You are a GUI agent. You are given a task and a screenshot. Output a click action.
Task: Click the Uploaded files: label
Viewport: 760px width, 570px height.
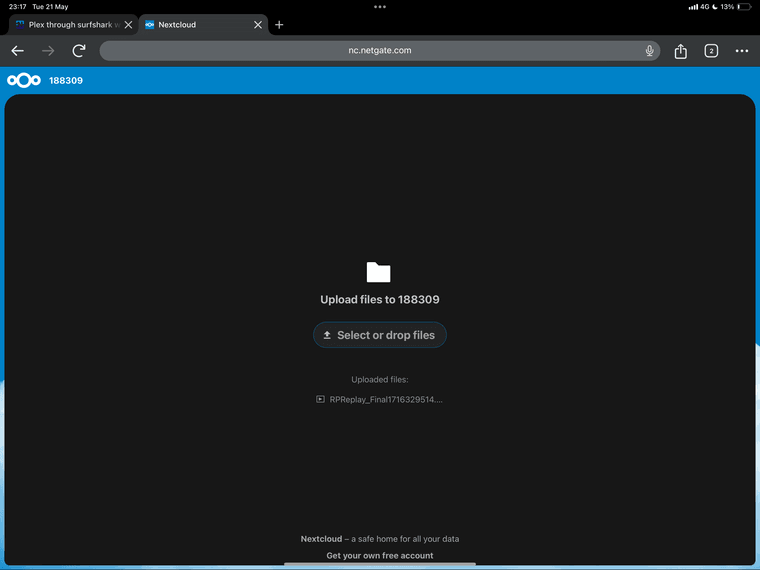380,380
